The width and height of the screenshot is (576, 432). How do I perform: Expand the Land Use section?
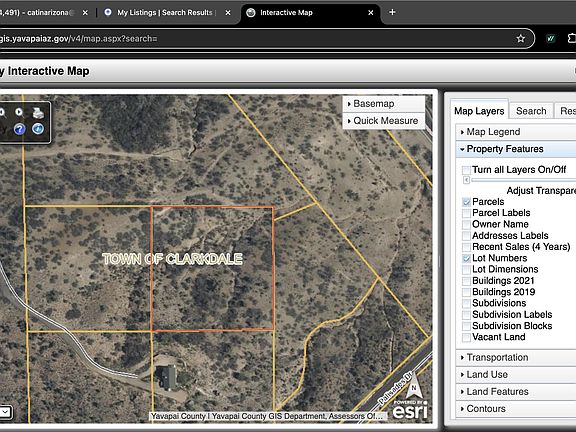[516, 375]
